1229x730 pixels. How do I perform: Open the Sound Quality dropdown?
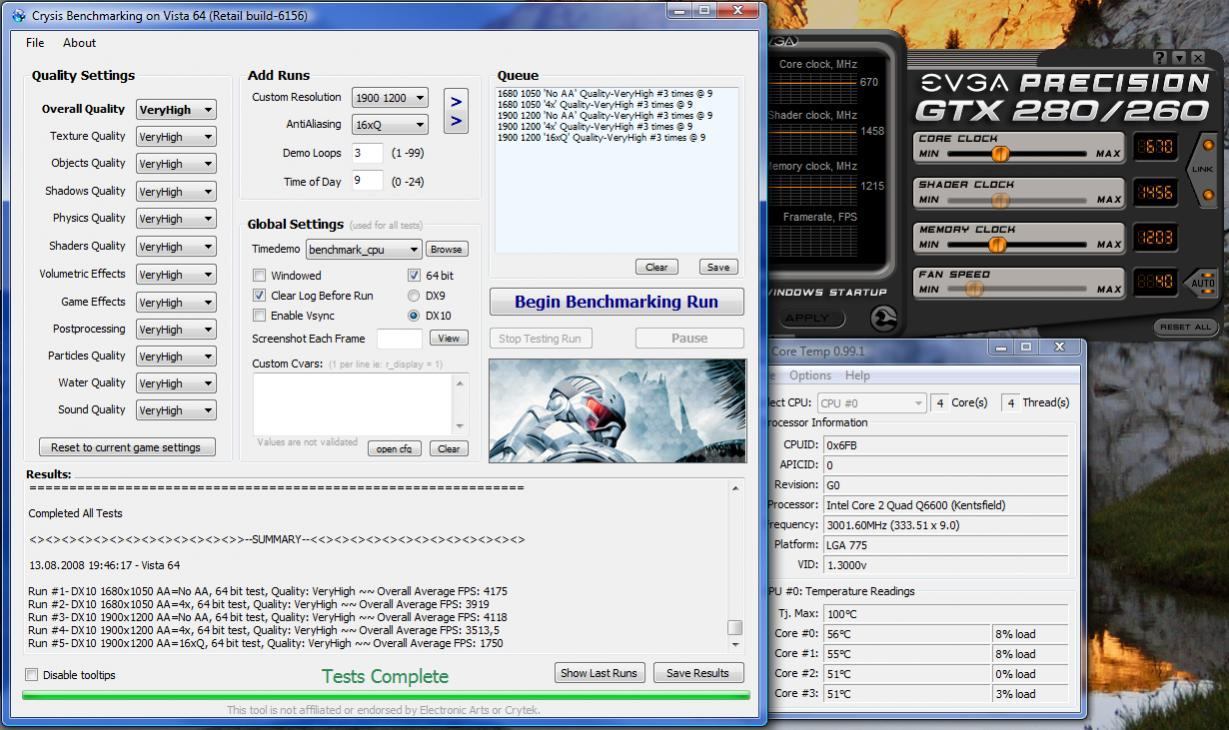pyautogui.click(x=176, y=410)
